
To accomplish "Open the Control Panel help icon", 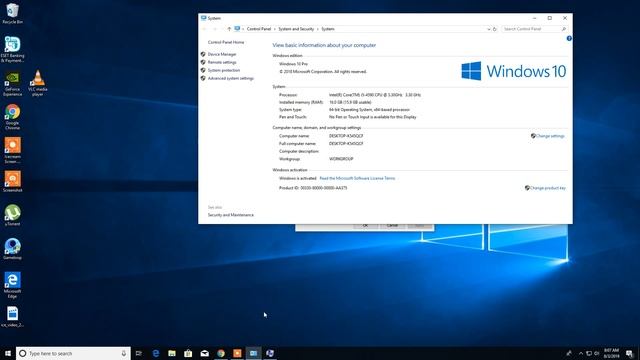I will coord(569,38).
